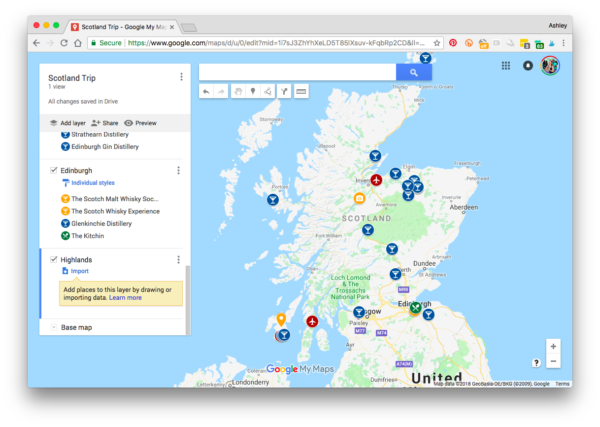Bookmark page with the star icon
Screen dimensions: 600x427
[437, 43]
